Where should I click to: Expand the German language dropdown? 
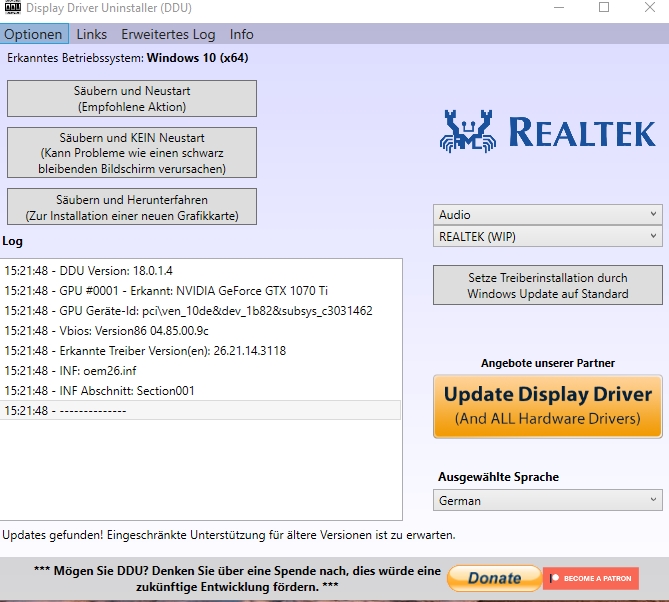click(548, 500)
